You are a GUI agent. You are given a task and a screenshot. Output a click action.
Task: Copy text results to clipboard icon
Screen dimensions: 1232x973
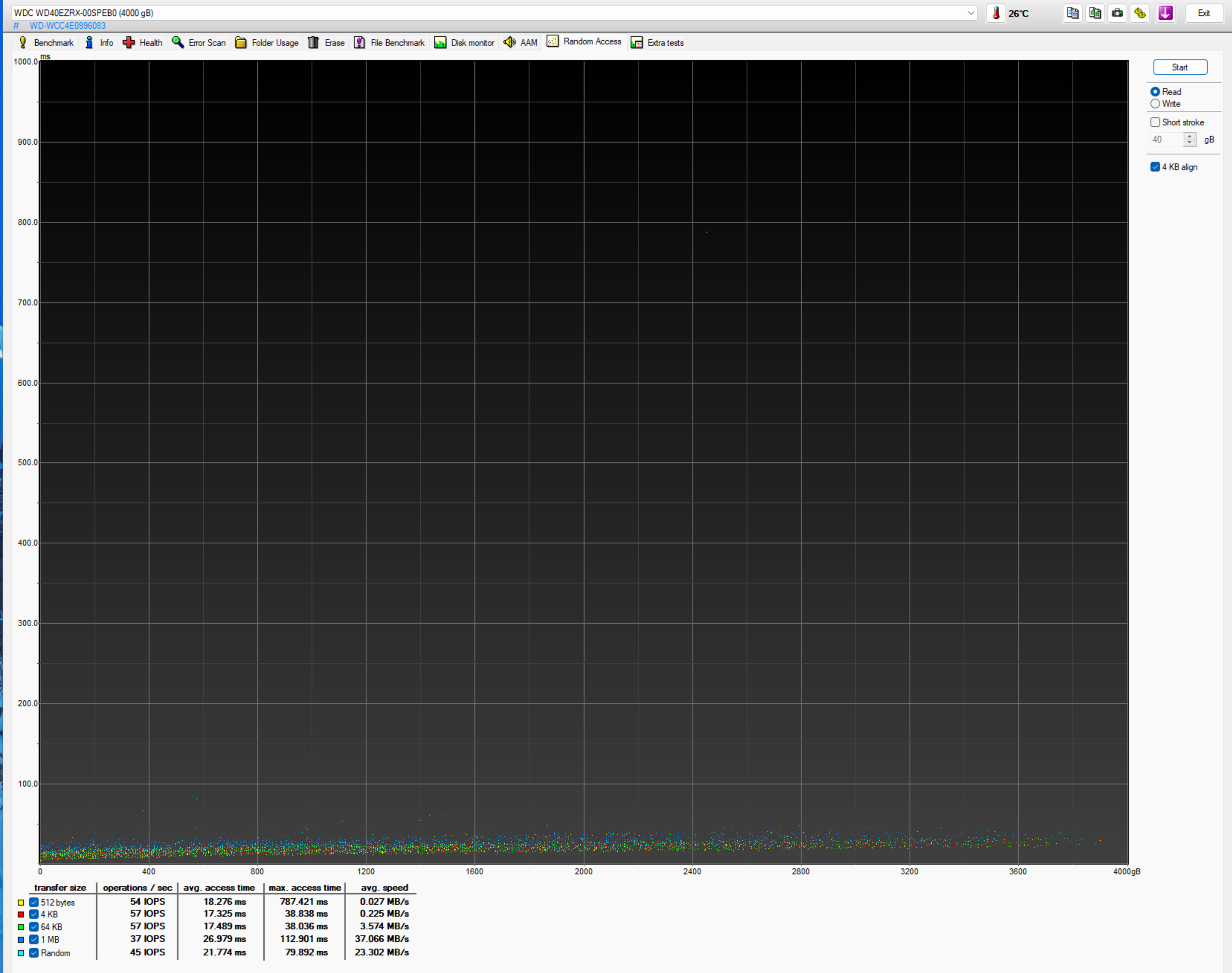pos(1072,13)
